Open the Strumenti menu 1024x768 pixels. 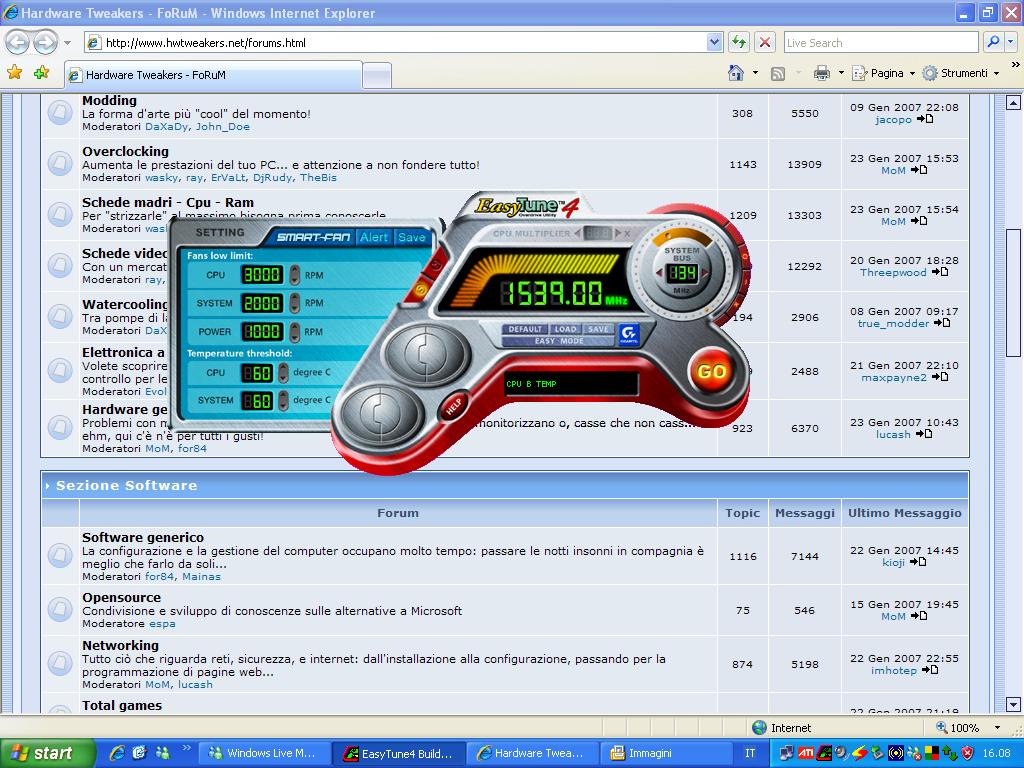click(961, 73)
